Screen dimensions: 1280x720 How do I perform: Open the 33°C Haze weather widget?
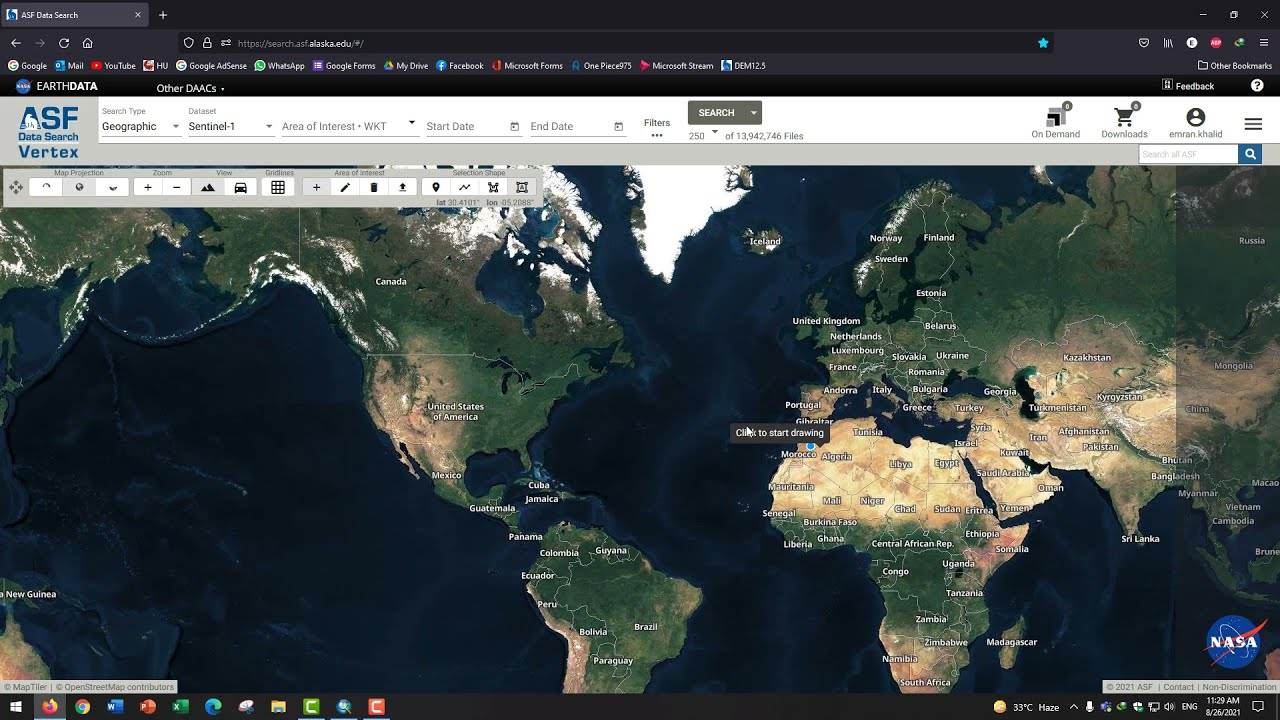1026,707
